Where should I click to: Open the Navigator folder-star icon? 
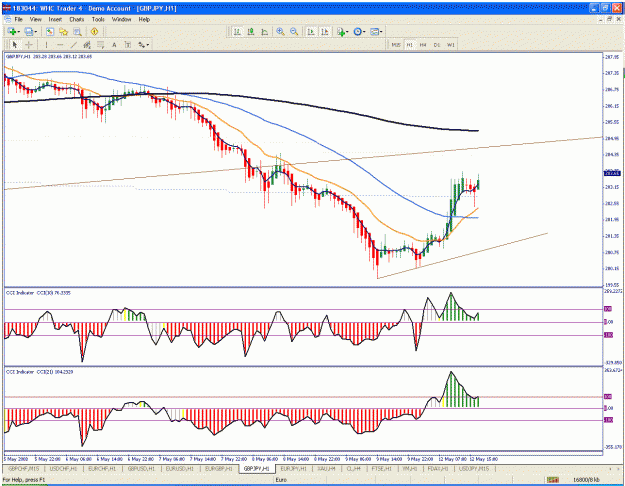63,31
